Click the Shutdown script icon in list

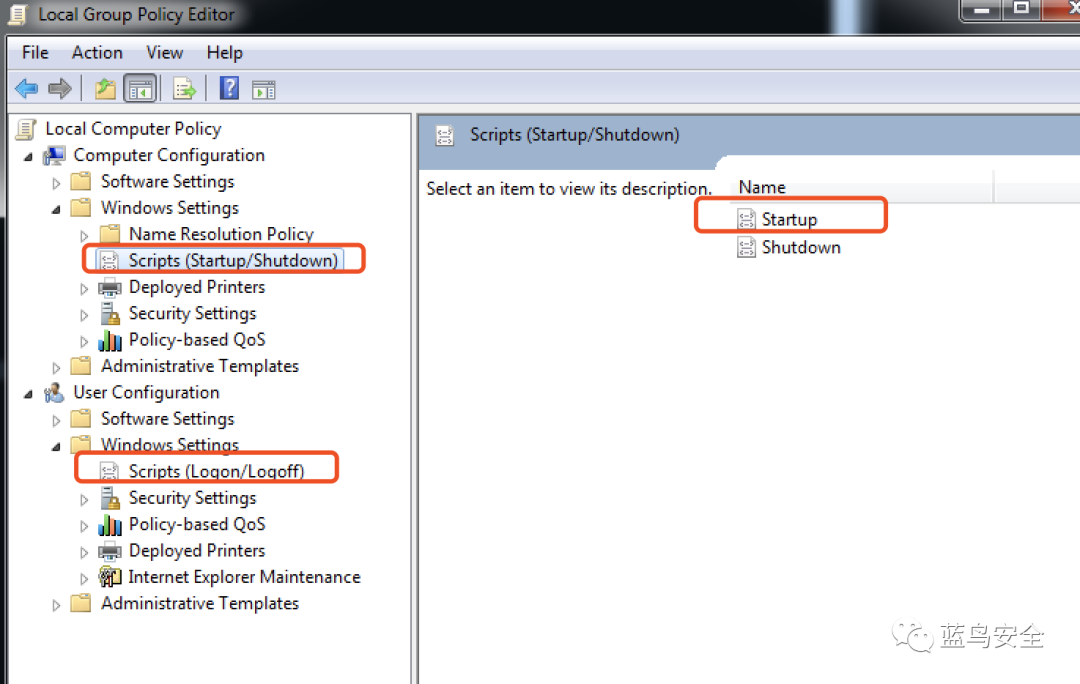747,247
